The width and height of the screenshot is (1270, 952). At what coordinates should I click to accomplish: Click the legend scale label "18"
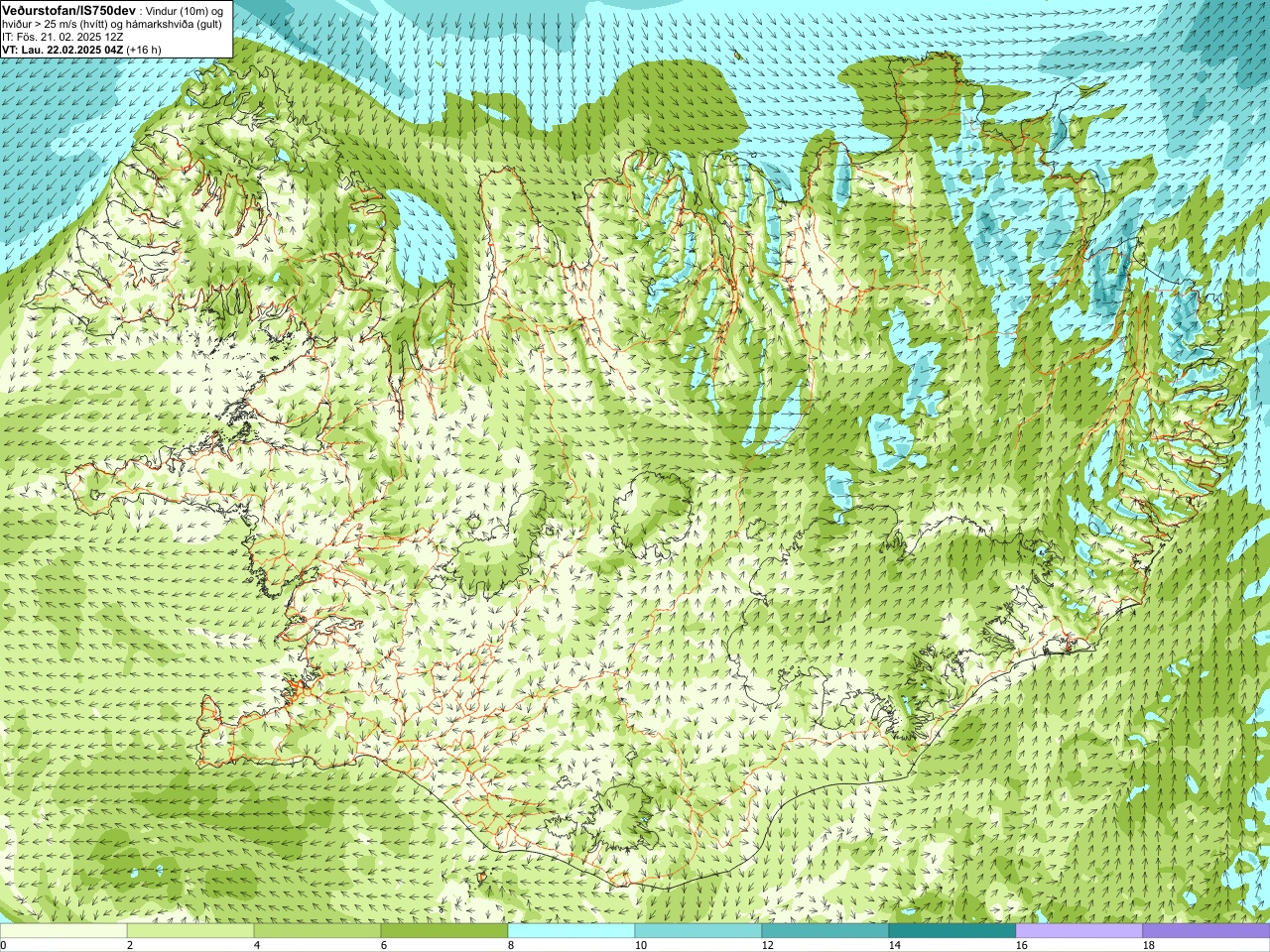(1149, 945)
